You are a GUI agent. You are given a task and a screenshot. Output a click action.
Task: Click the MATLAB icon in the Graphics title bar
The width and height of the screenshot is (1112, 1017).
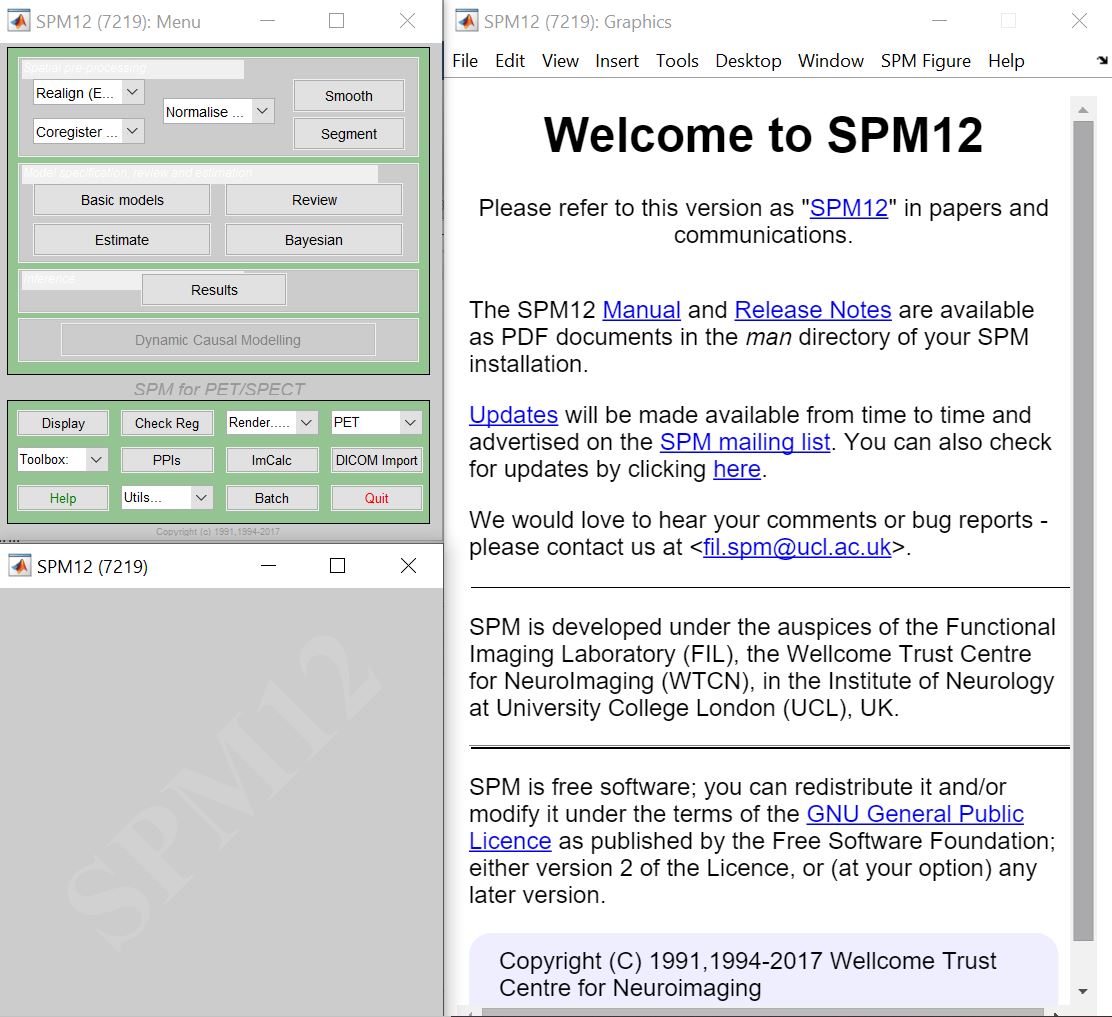click(466, 21)
